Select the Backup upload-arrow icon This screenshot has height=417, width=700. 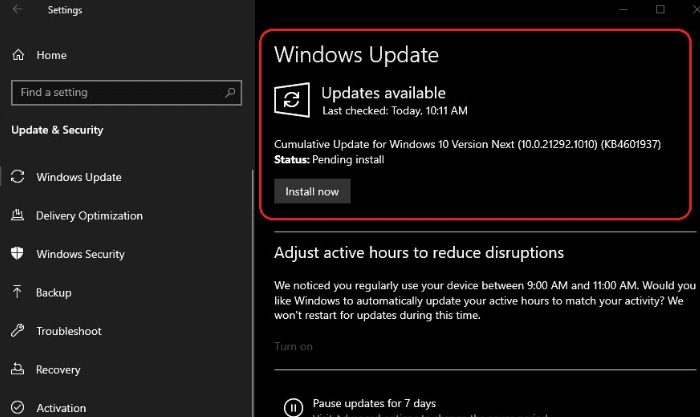[x=17, y=292]
